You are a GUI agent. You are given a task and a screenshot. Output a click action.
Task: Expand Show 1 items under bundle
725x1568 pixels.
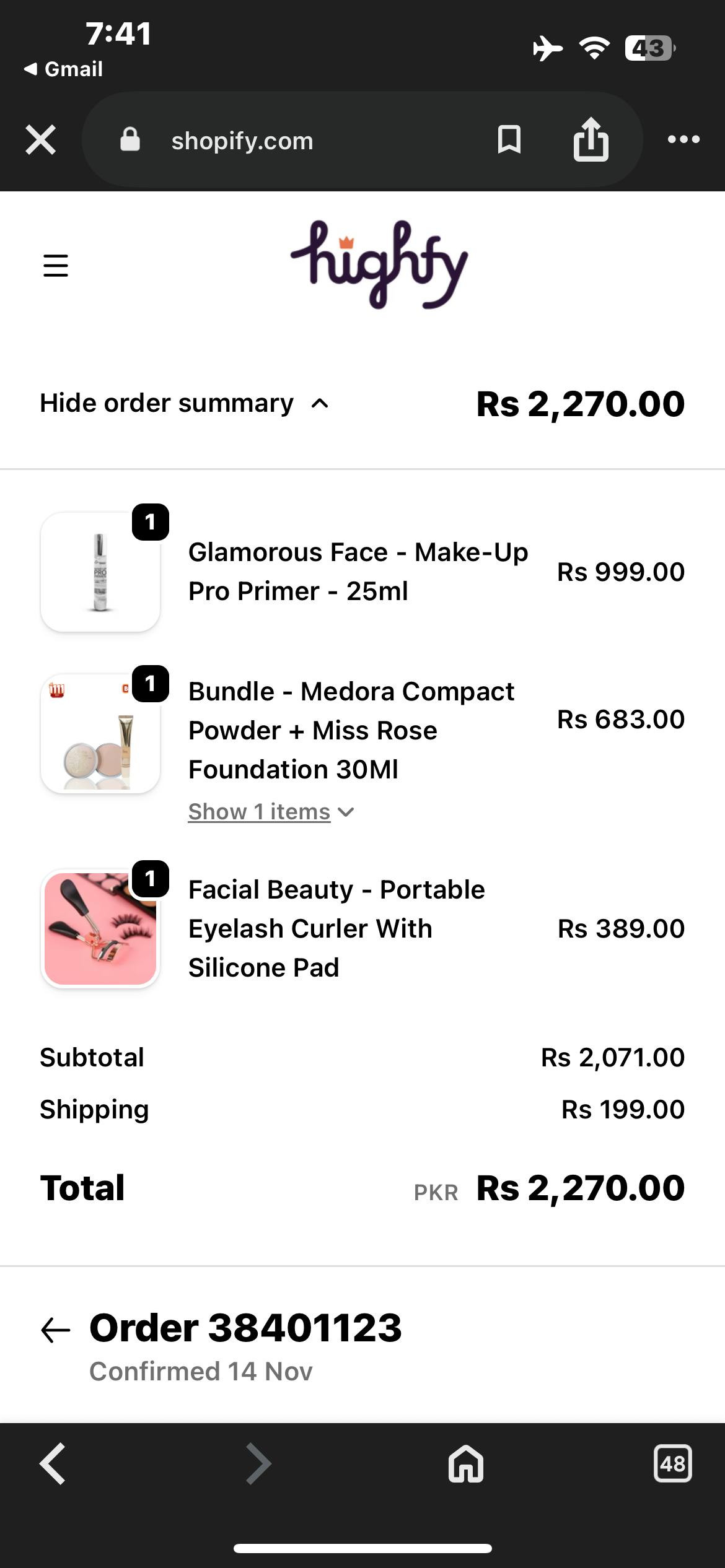(x=271, y=812)
